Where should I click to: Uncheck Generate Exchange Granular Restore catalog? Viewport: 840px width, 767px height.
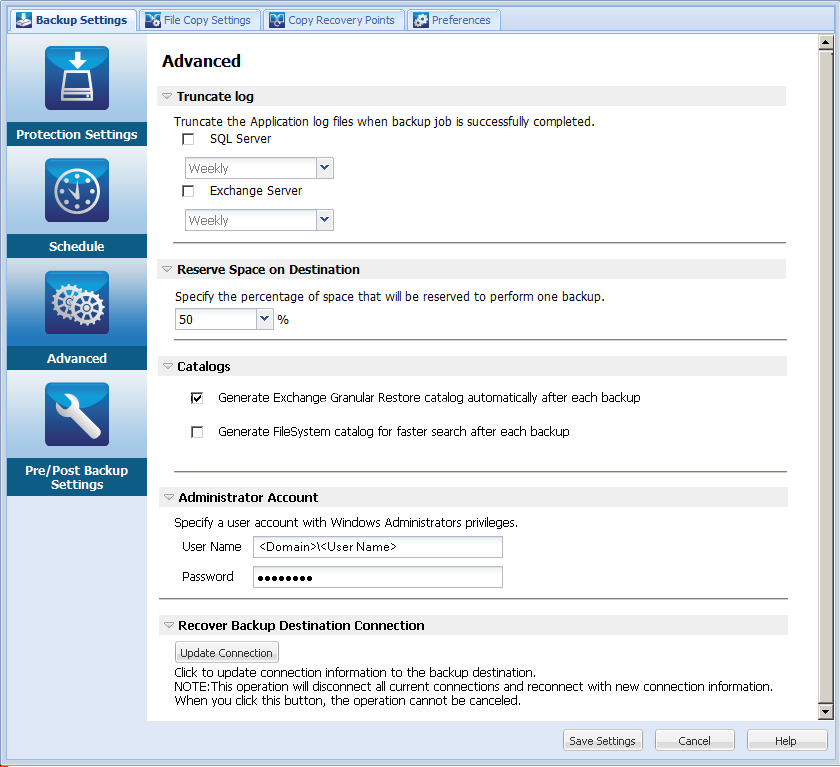click(197, 398)
